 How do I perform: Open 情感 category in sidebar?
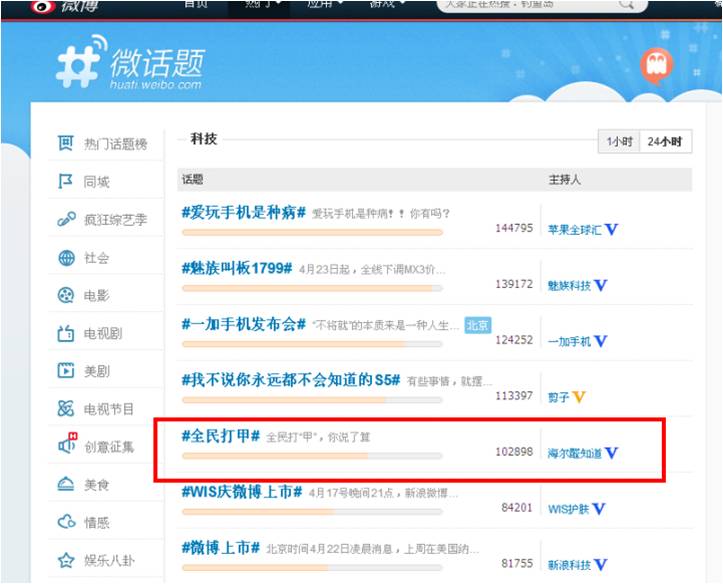point(96,522)
